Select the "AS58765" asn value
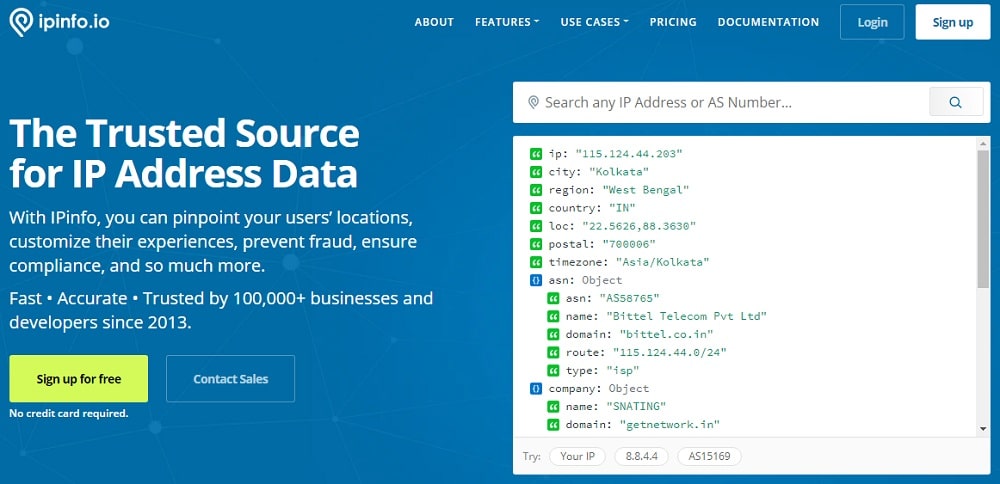Viewport: 1000px width, 484px height. click(x=629, y=298)
